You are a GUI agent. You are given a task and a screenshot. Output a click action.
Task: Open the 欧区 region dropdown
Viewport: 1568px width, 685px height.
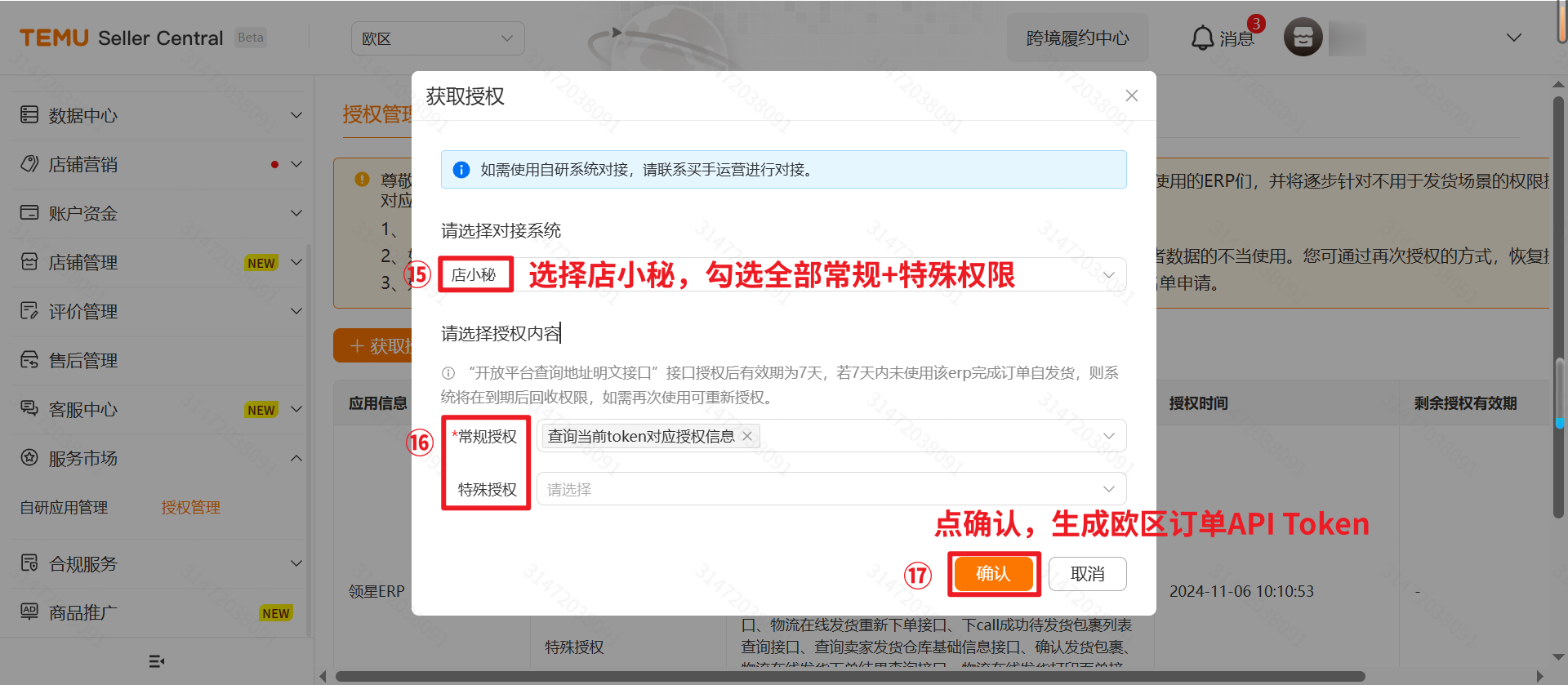tap(438, 38)
